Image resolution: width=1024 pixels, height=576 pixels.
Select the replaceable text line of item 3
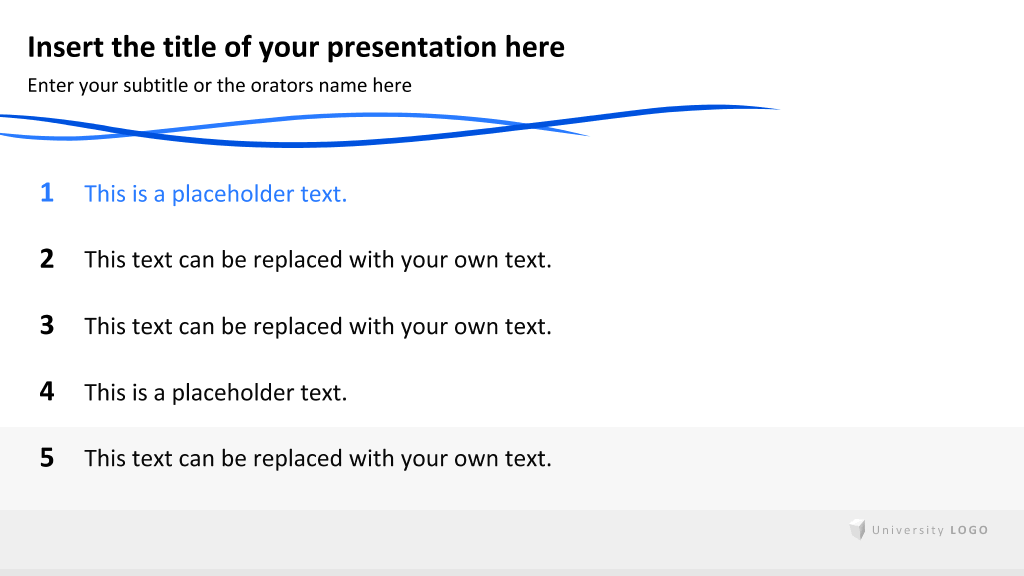pyautogui.click(x=318, y=327)
